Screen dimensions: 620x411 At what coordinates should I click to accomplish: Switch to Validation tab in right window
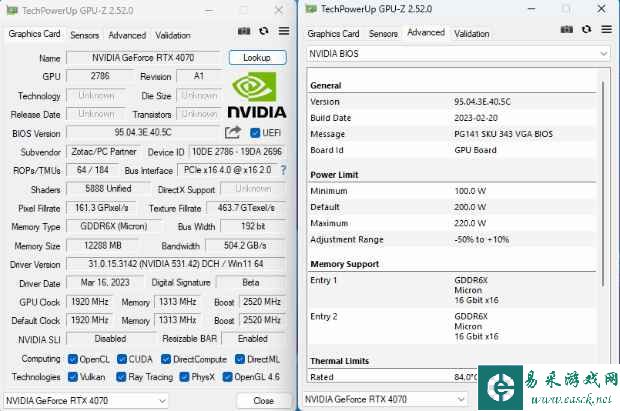tap(471, 34)
